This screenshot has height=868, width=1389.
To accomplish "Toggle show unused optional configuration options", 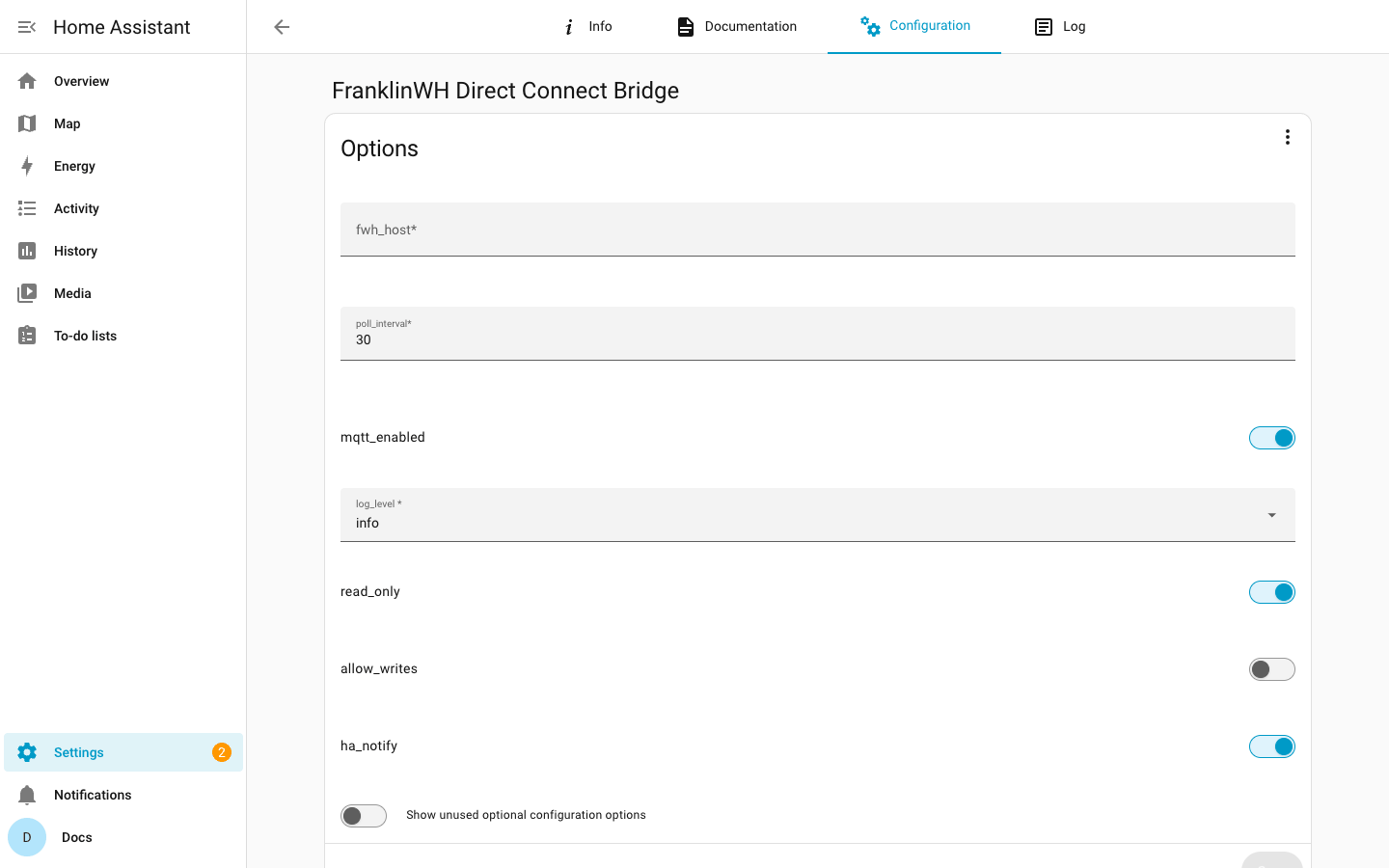I will point(364,816).
